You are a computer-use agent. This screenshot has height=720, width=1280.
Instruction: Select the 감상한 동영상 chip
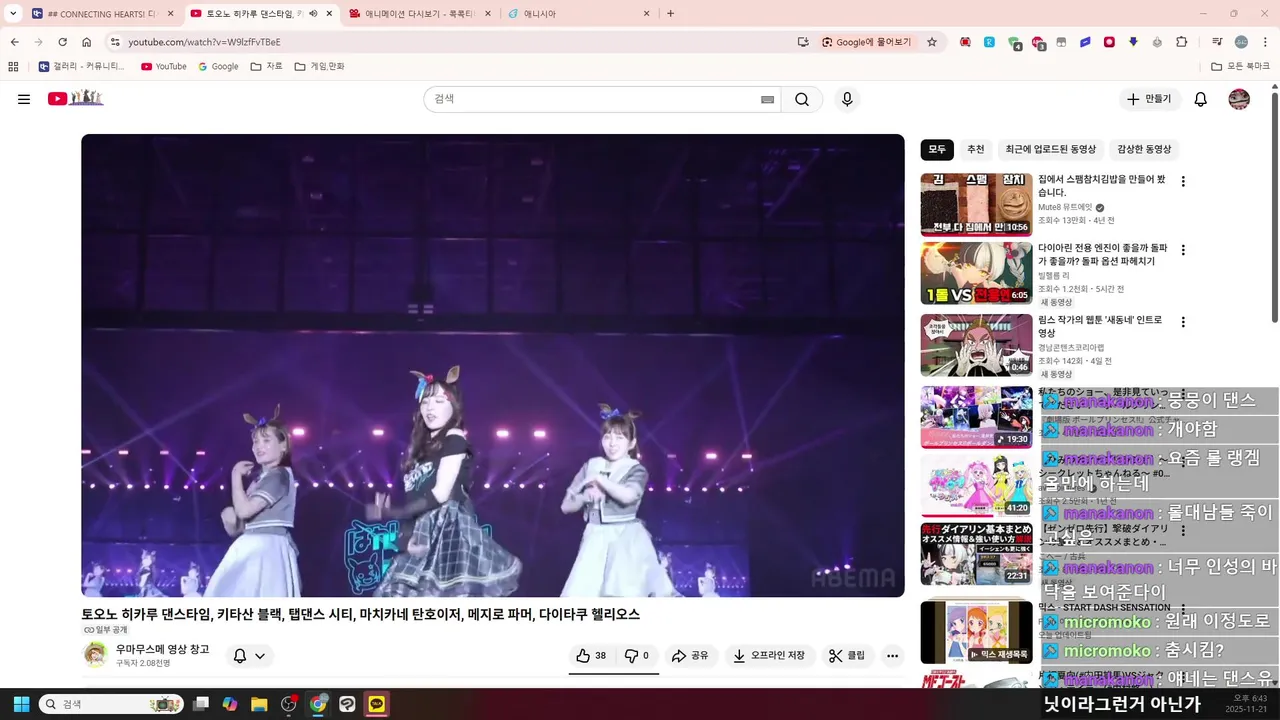click(x=1144, y=149)
